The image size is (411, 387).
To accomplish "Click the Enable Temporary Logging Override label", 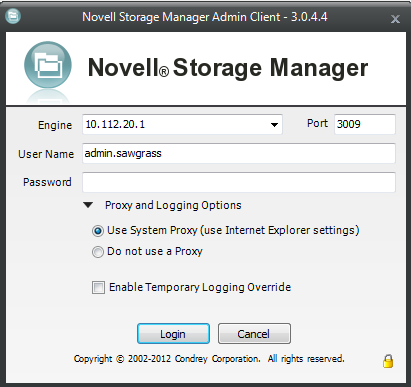I will pos(200,287).
